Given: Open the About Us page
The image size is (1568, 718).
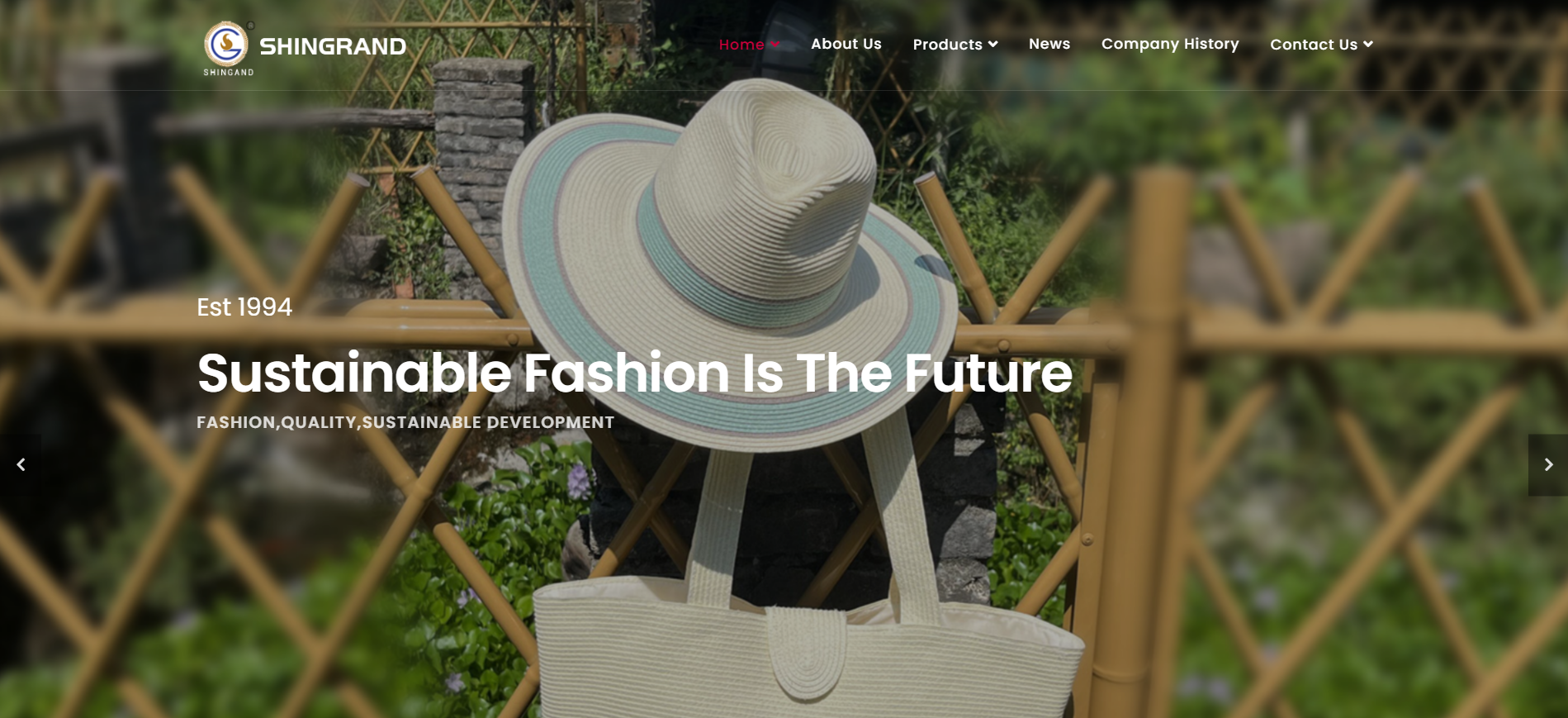Looking at the screenshot, I should (x=846, y=44).
